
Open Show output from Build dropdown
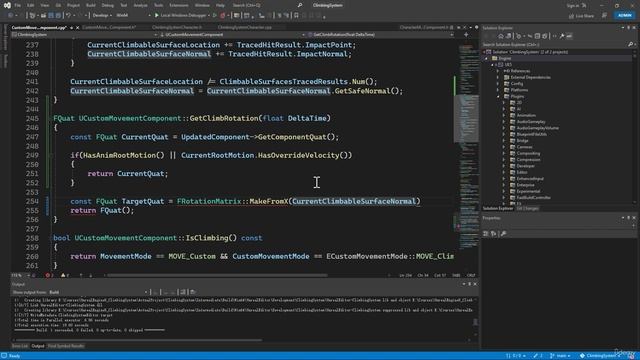98,292
